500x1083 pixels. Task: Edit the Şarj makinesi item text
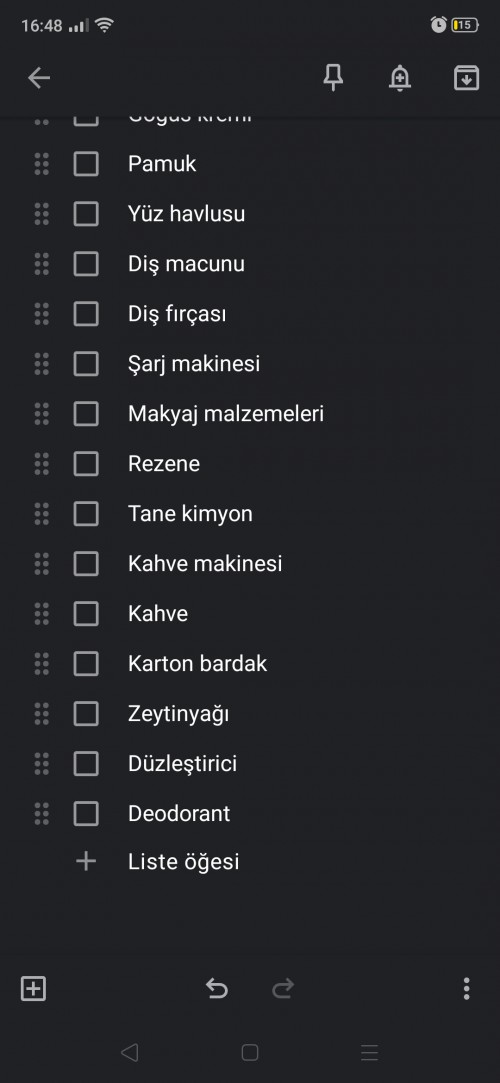(x=194, y=364)
